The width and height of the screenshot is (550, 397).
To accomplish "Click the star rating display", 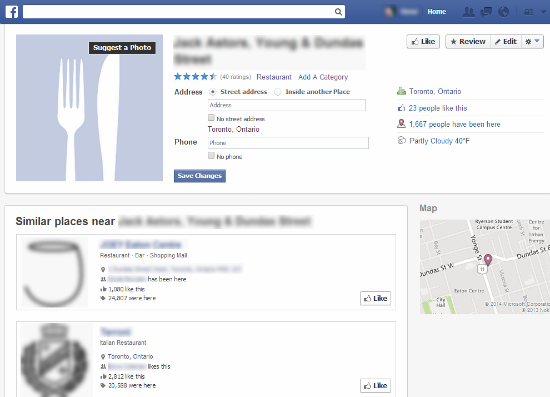I will click(x=195, y=76).
